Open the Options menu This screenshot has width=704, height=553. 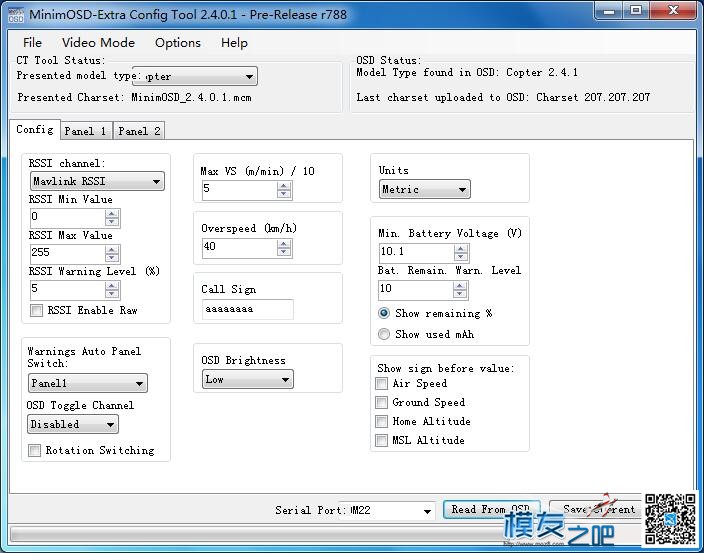tap(178, 43)
